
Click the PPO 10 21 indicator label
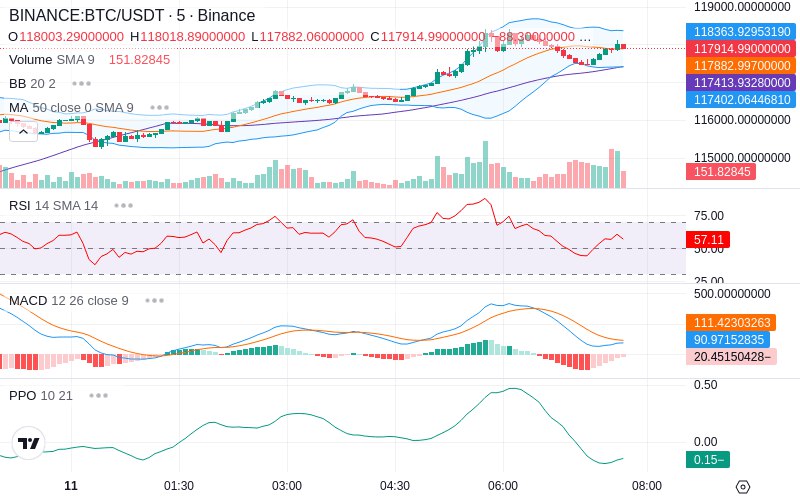tap(41, 395)
